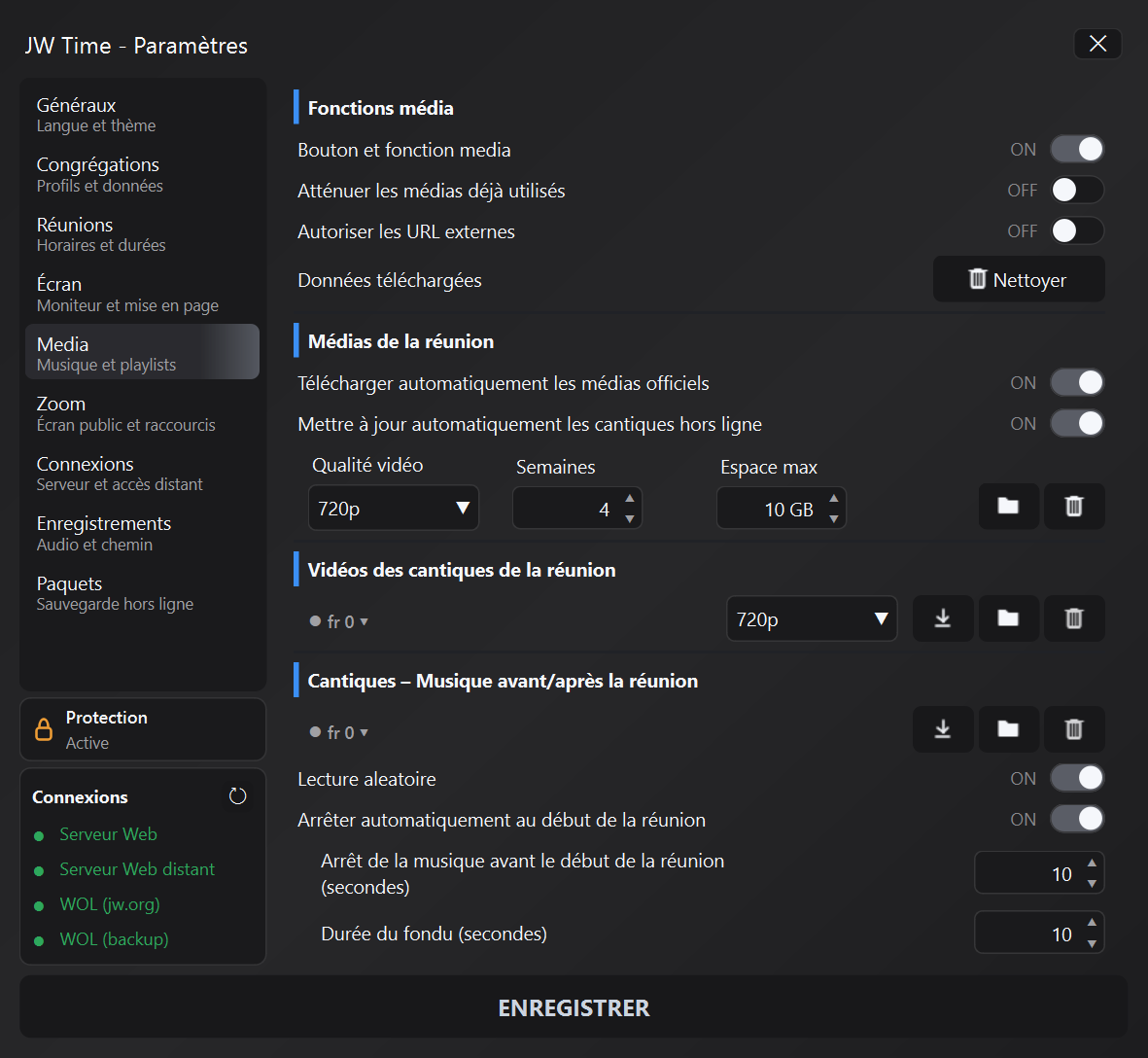The width and height of the screenshot is (1148, 1058).
Task: Click the Espace max 10 GB field
Action: click(782, 509)
